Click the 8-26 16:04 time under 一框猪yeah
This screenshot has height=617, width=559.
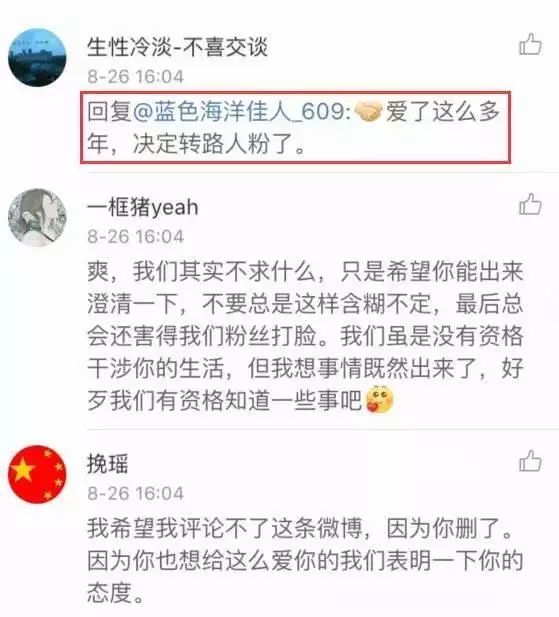(135, 236)
